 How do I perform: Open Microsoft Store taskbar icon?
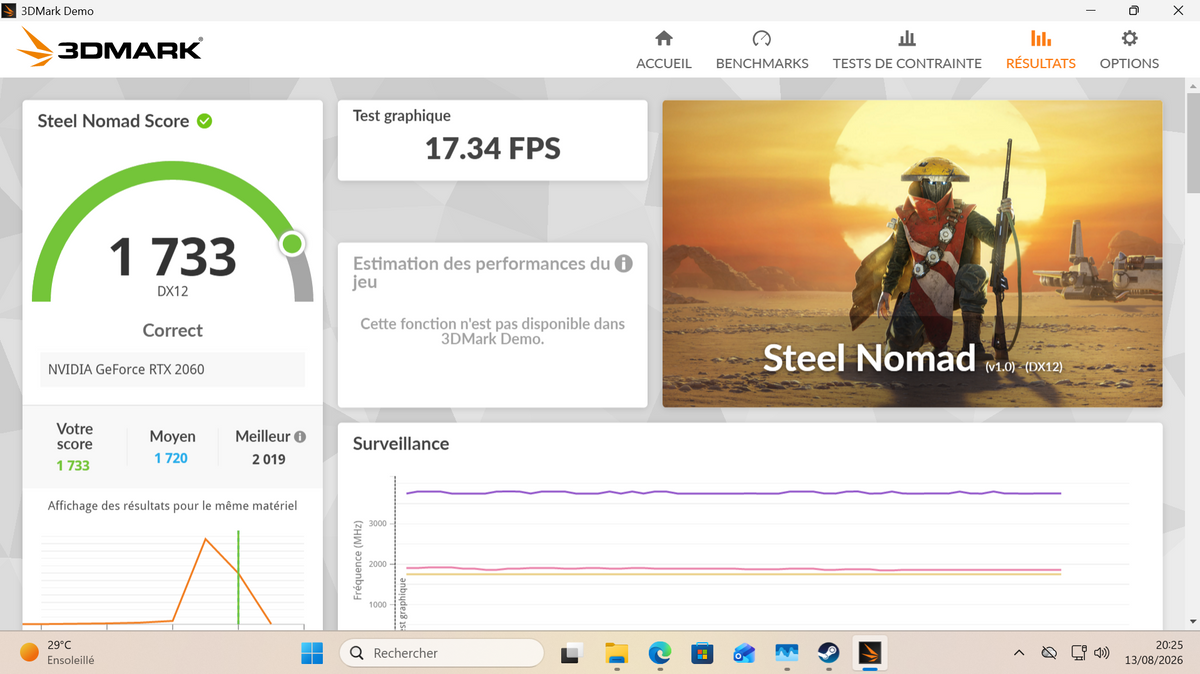tap(702, 653)
